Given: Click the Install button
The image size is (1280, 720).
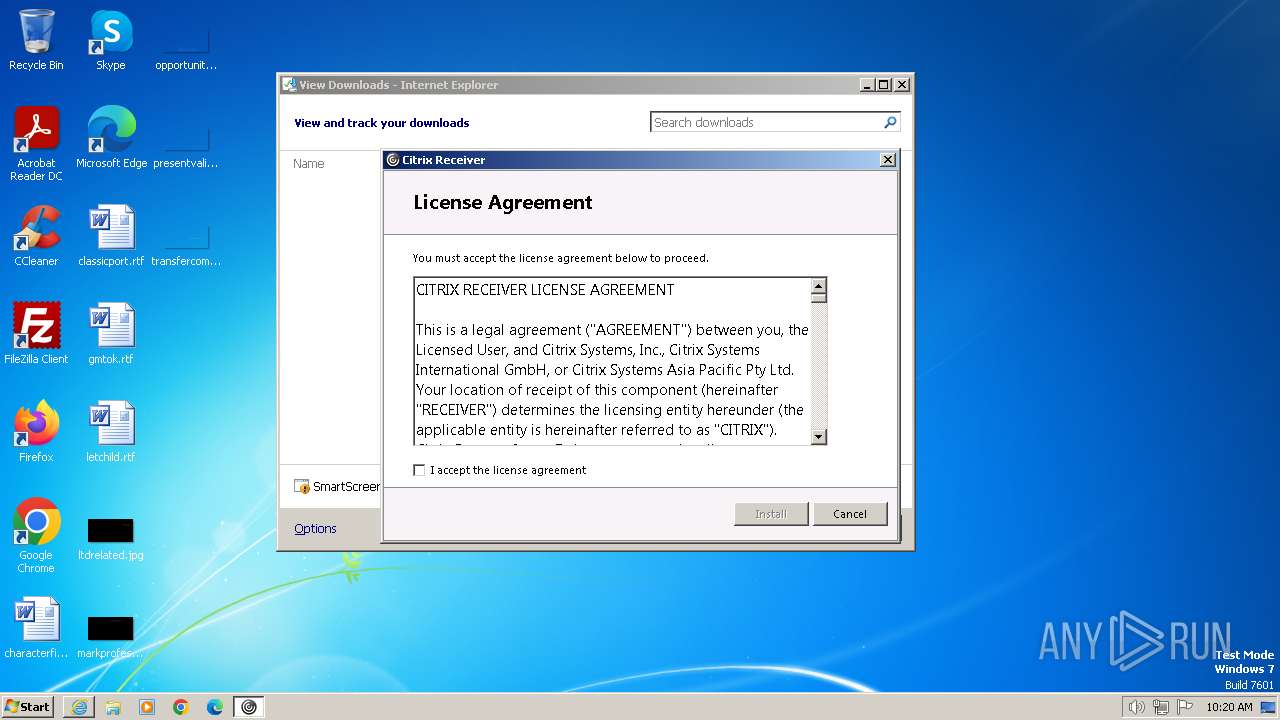Looking at the screenshot, I should 771,514.
